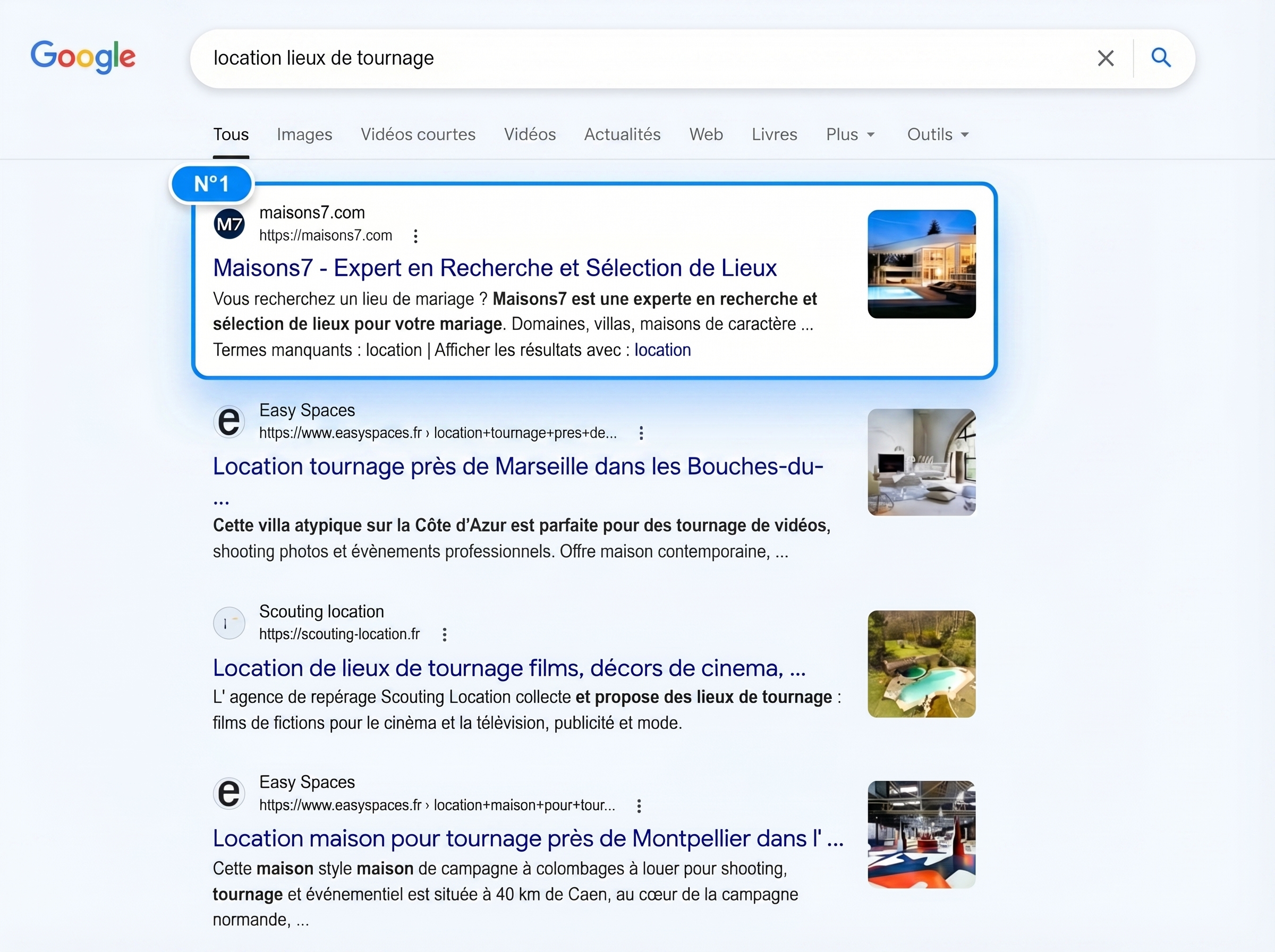
Task: Open the Web tab
Action: click(x=706, y=134)
